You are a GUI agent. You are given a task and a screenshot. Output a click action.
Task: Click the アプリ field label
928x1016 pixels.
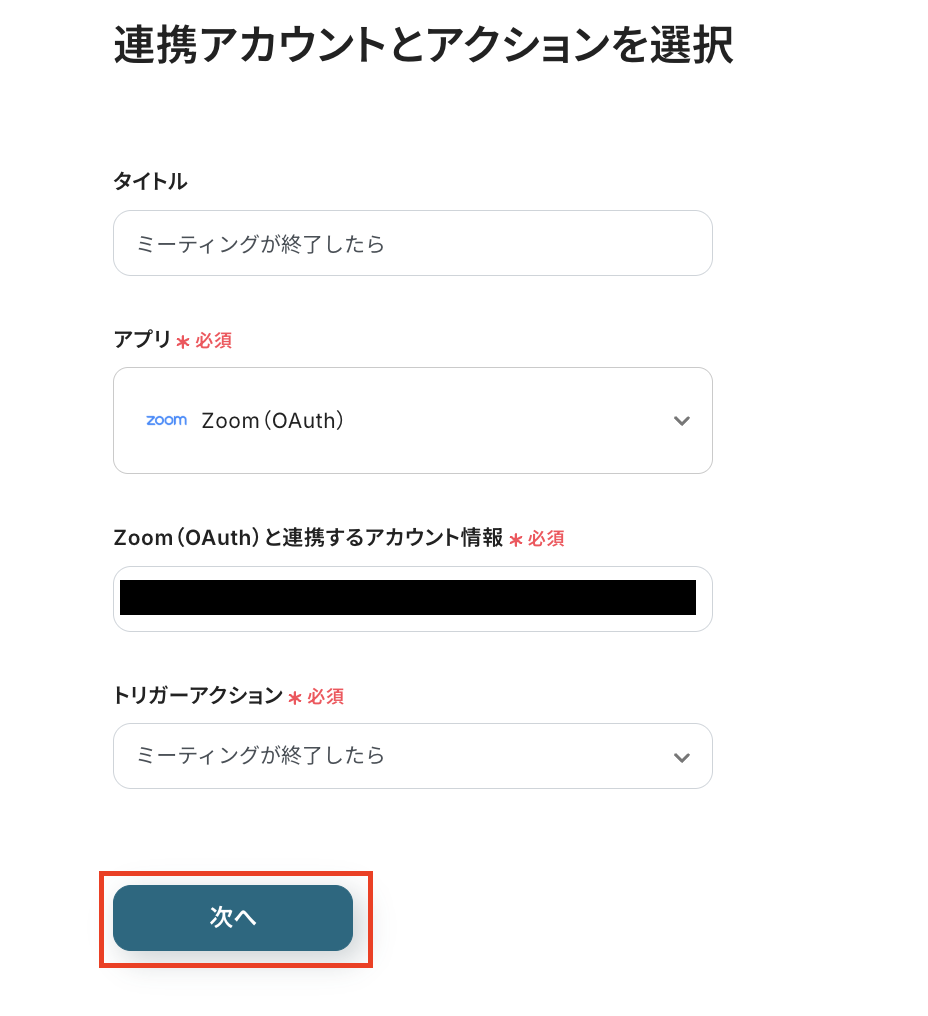click(142, 340)
